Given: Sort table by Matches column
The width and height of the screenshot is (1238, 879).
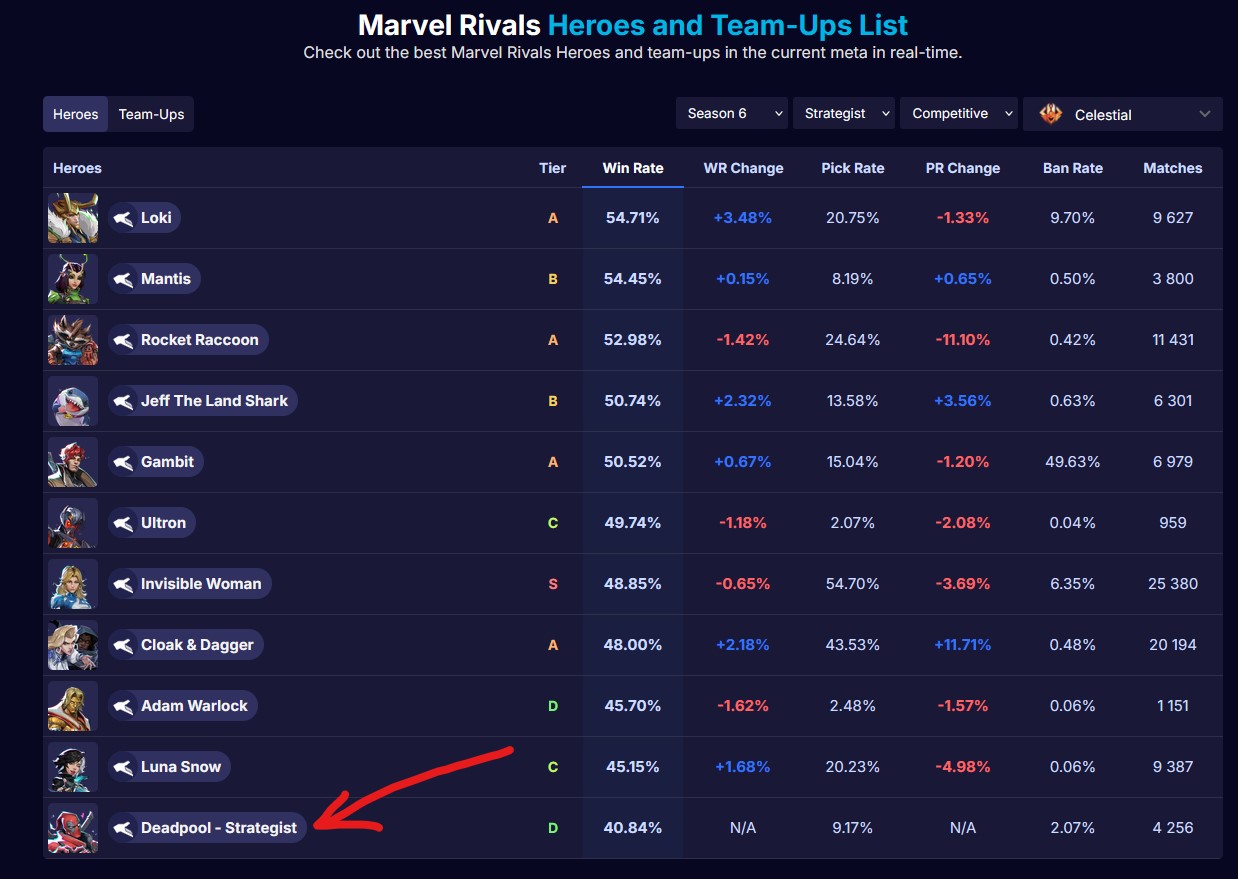Looking at the screenshot, I should (x=1173, y=168).
